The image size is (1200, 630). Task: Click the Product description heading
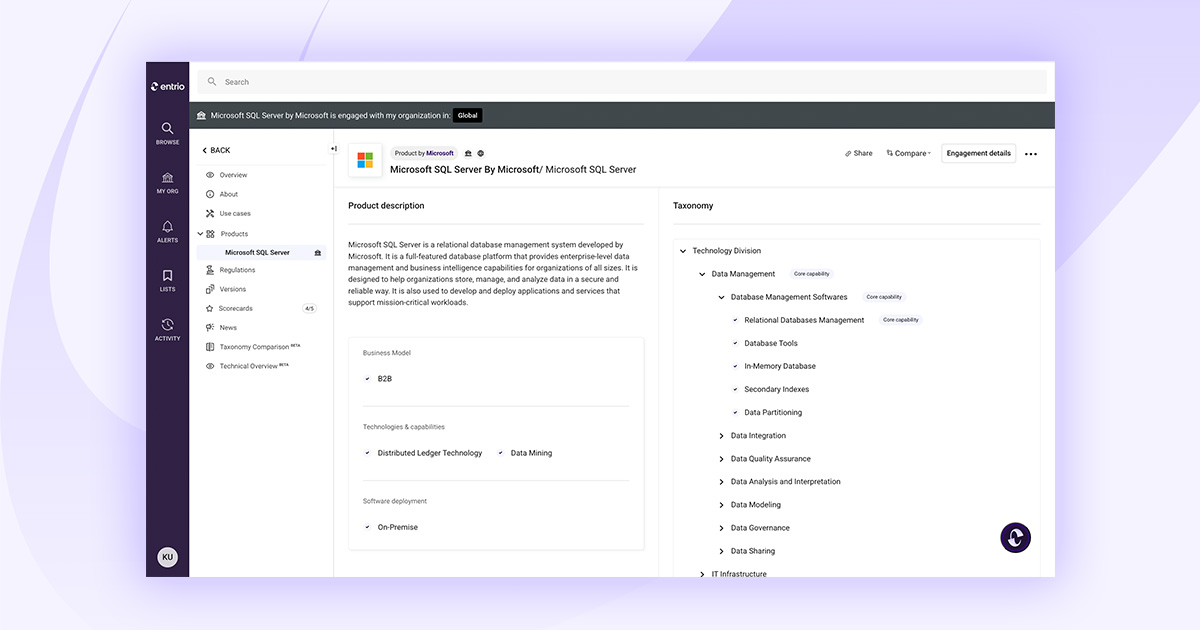[386, 206]
